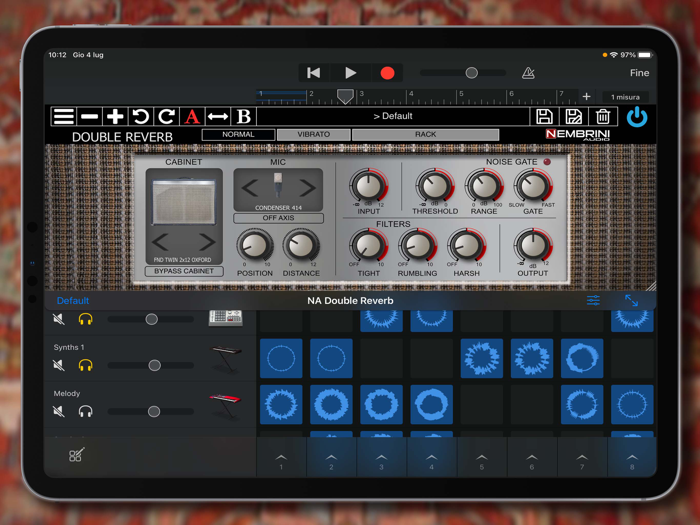Screen dimensions: 700x525
Task: Tap Fine to finish editing
Action: click(x=639, y=73)
